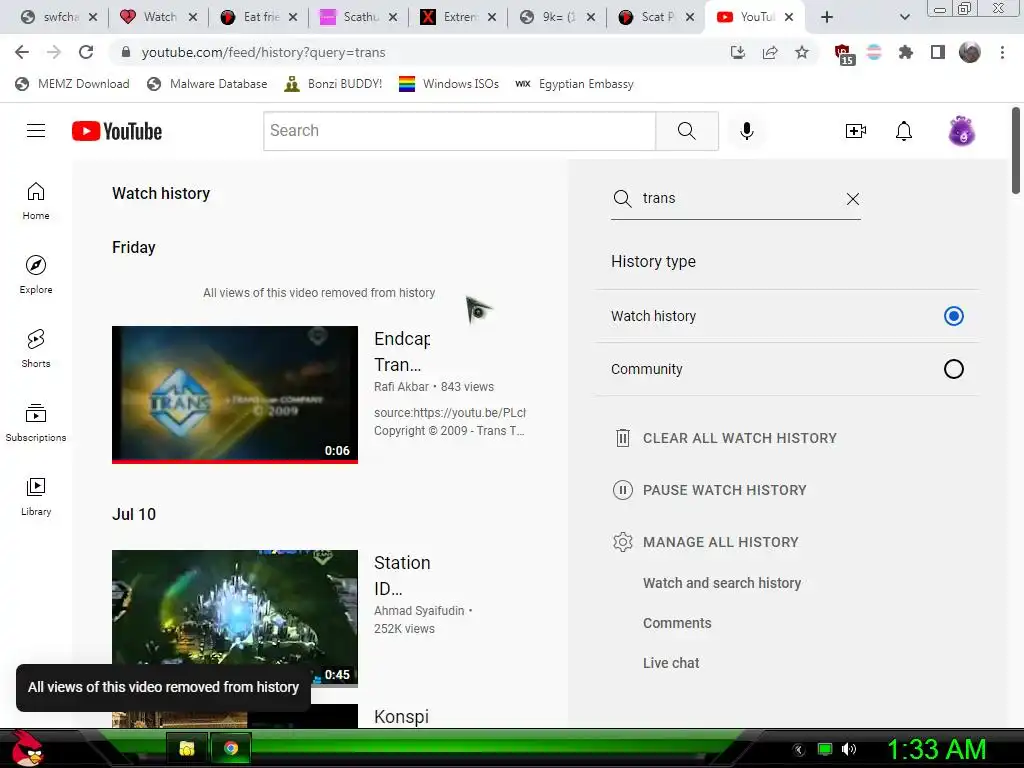Viewport: 1024px width, 768px height.
Task: Open the MEMZ Download bookmark
Action: [x=72, y=84]
